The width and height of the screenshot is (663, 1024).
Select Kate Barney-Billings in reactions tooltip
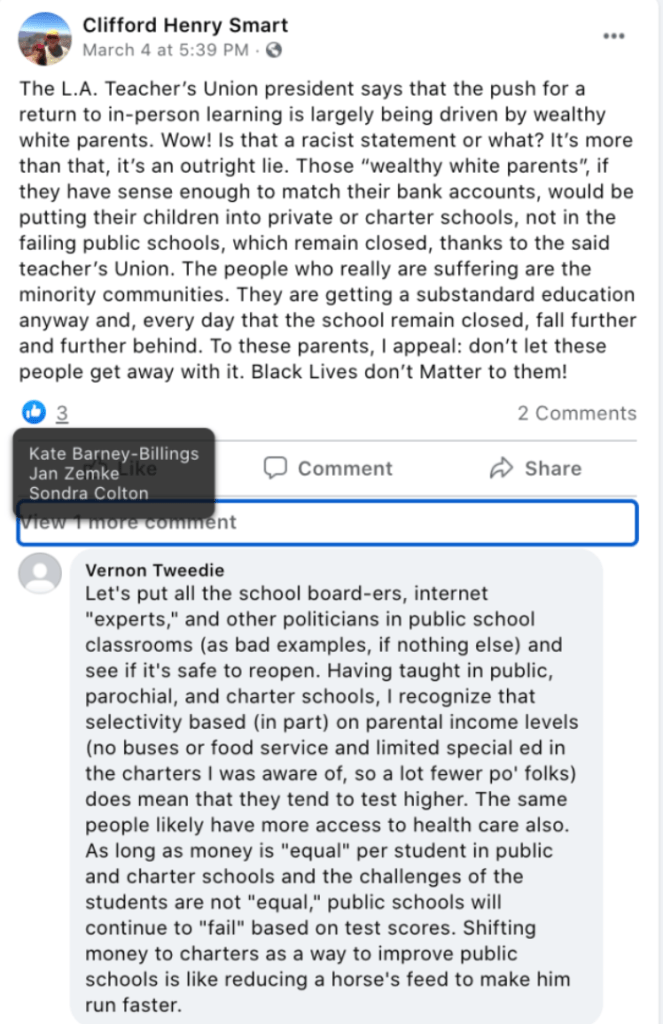click(113, 454)
